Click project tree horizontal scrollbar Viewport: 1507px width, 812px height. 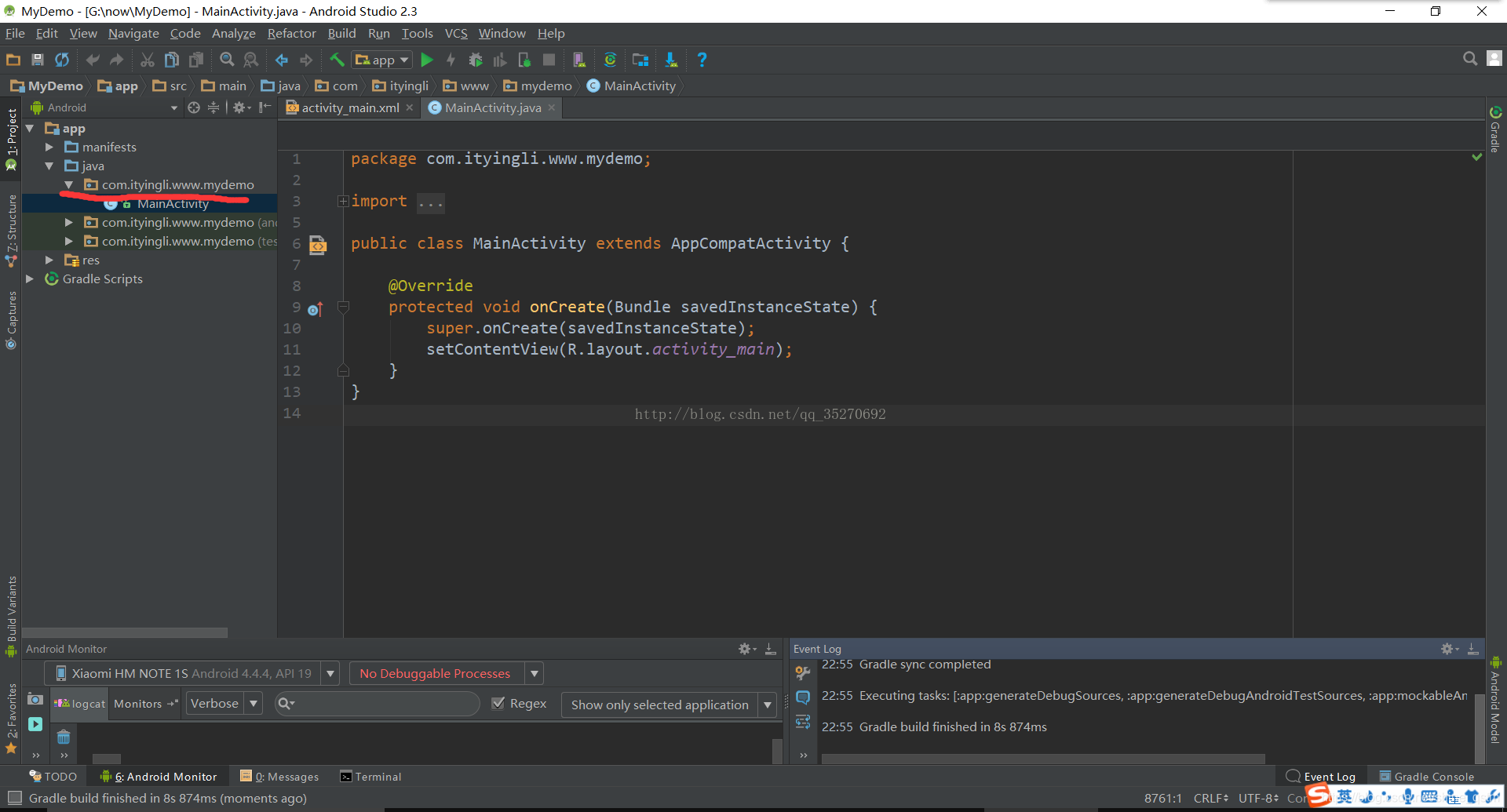tap(125, 632)
